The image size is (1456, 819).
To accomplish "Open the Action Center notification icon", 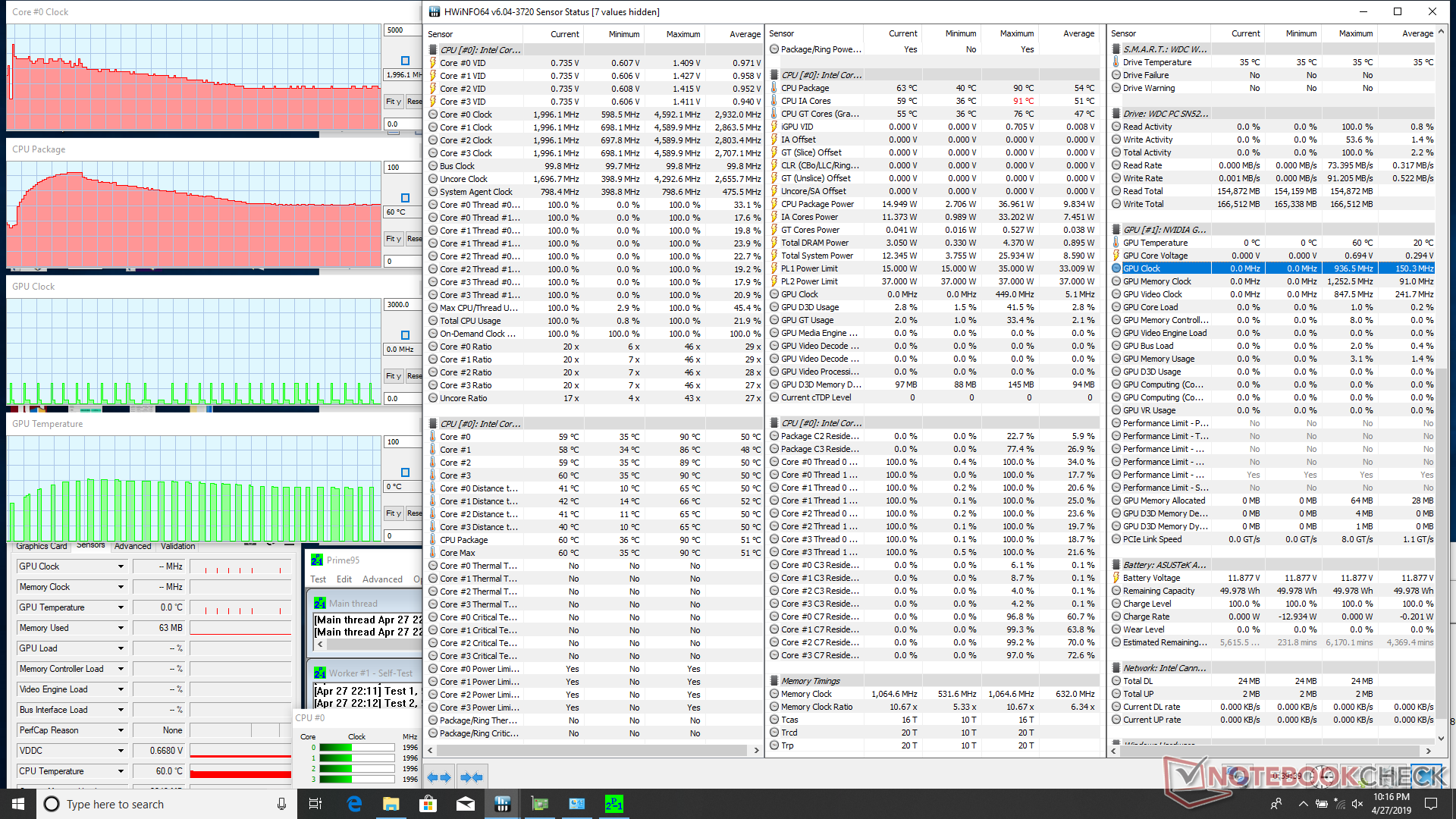I will 1431,804.
